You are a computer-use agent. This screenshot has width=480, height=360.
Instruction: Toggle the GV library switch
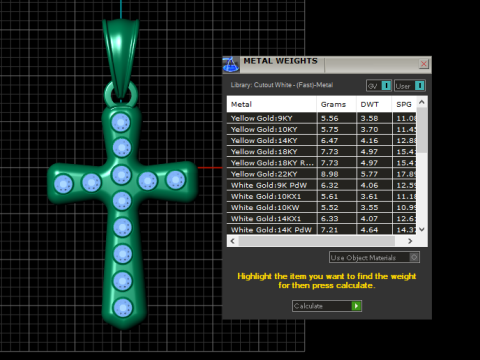(379, 86)
